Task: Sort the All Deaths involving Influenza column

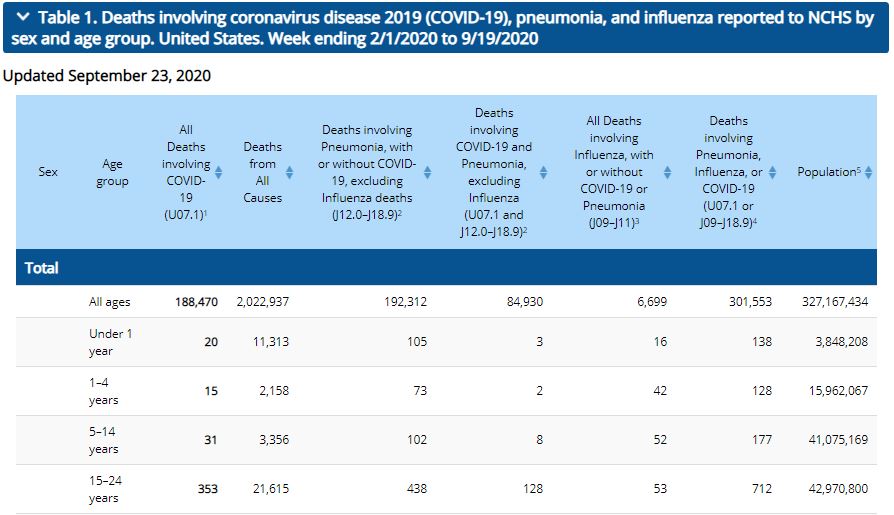Action: tap(667, 172)
